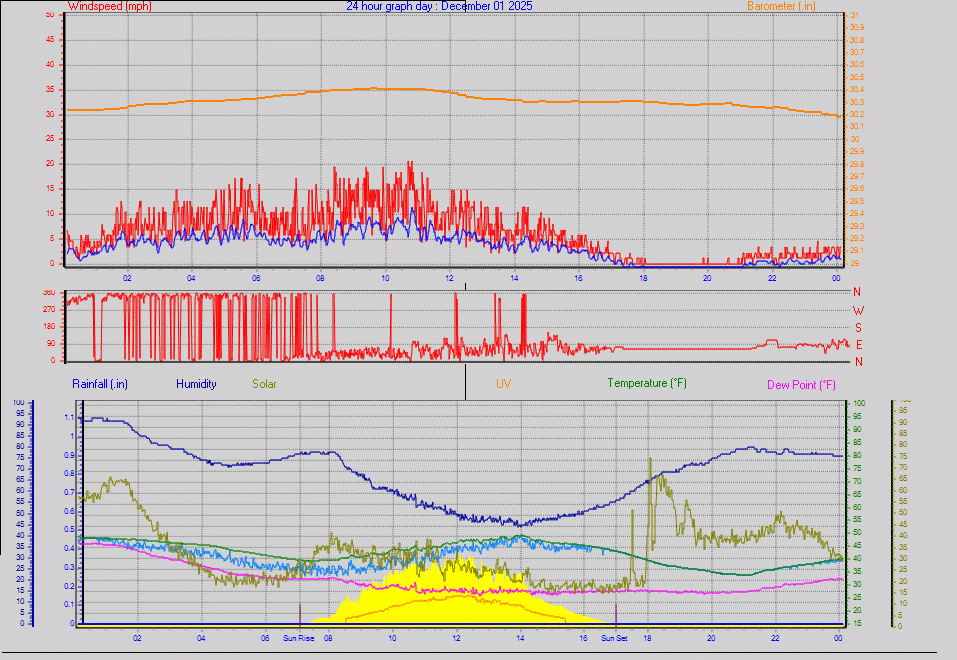Screen dimensions: 957x660
Task: Toggle the UV plot line
Action: (x=501, y=382)
